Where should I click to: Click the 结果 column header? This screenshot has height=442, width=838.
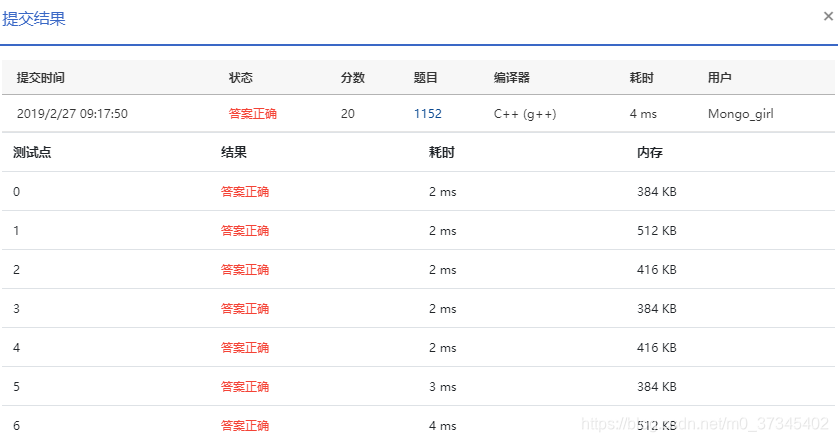234,152
